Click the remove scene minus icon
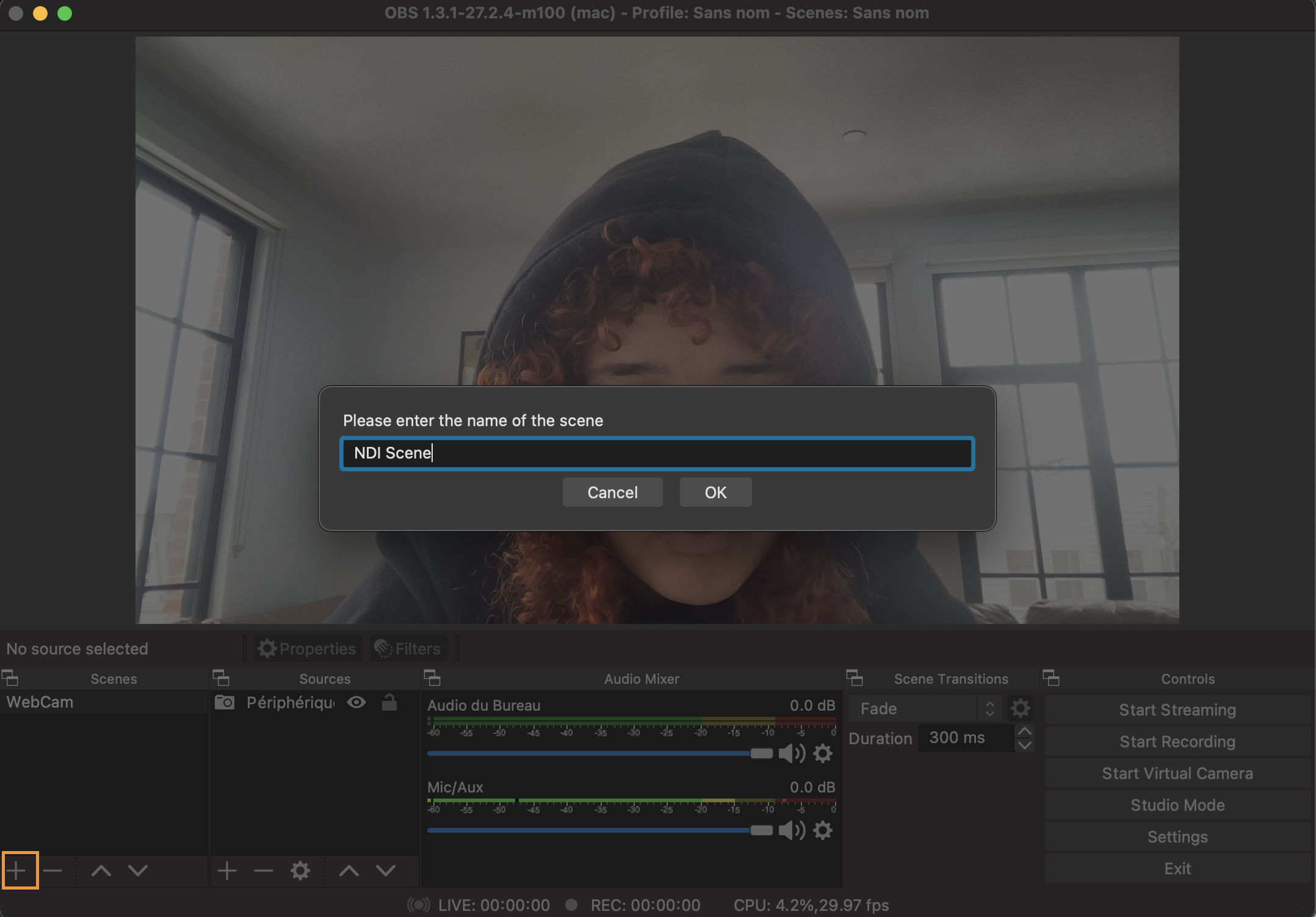 (x=53, y=871)
